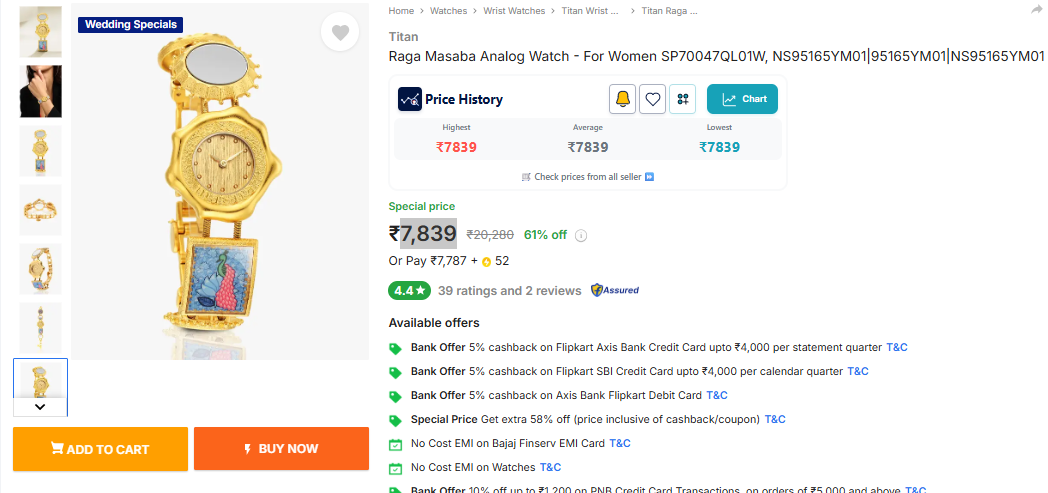Click the share arrow icon
The width and height of the screenshot is (1048, 493).
tap(1036, 10)
